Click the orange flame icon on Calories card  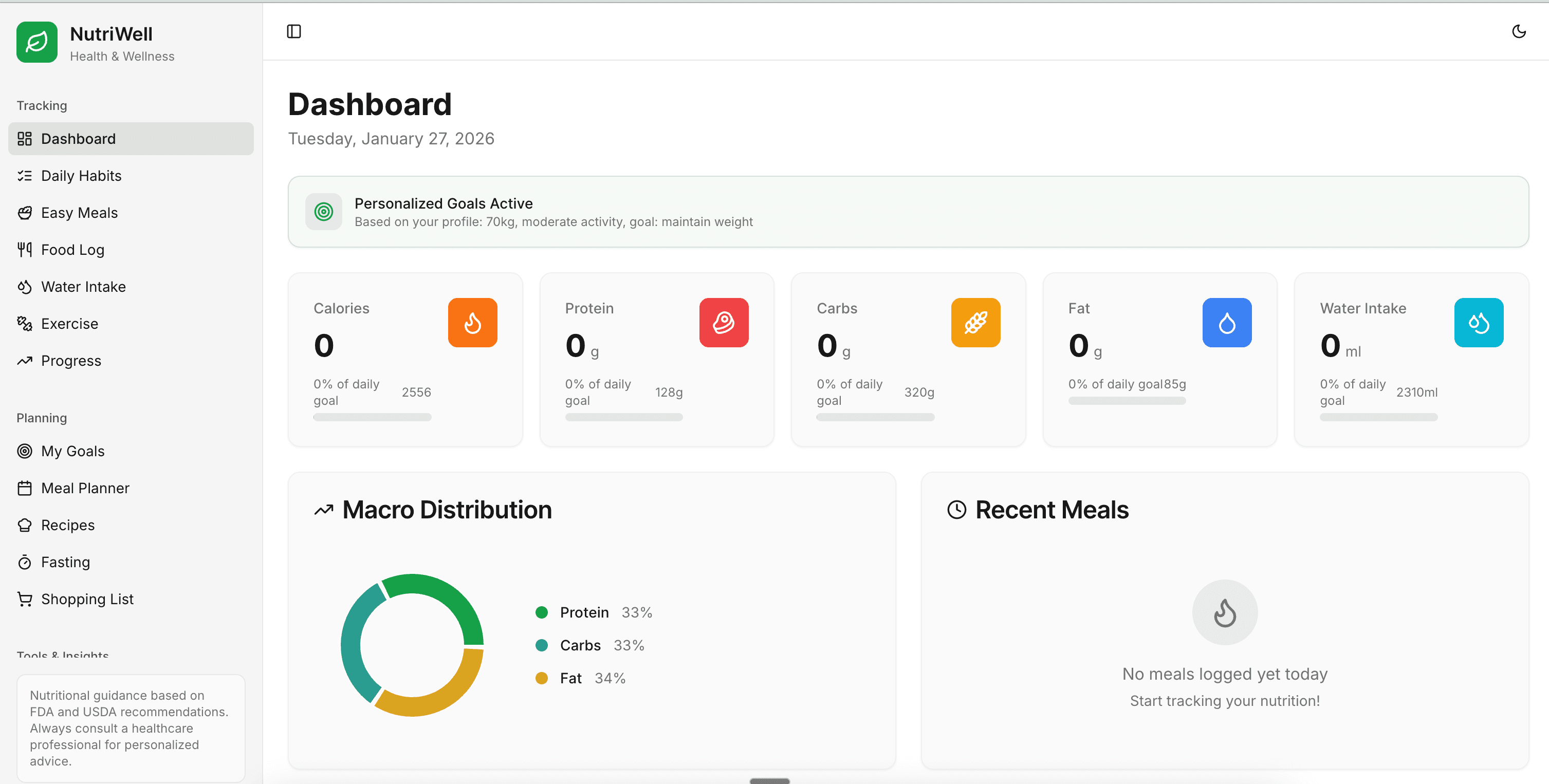tap(473, 322)
